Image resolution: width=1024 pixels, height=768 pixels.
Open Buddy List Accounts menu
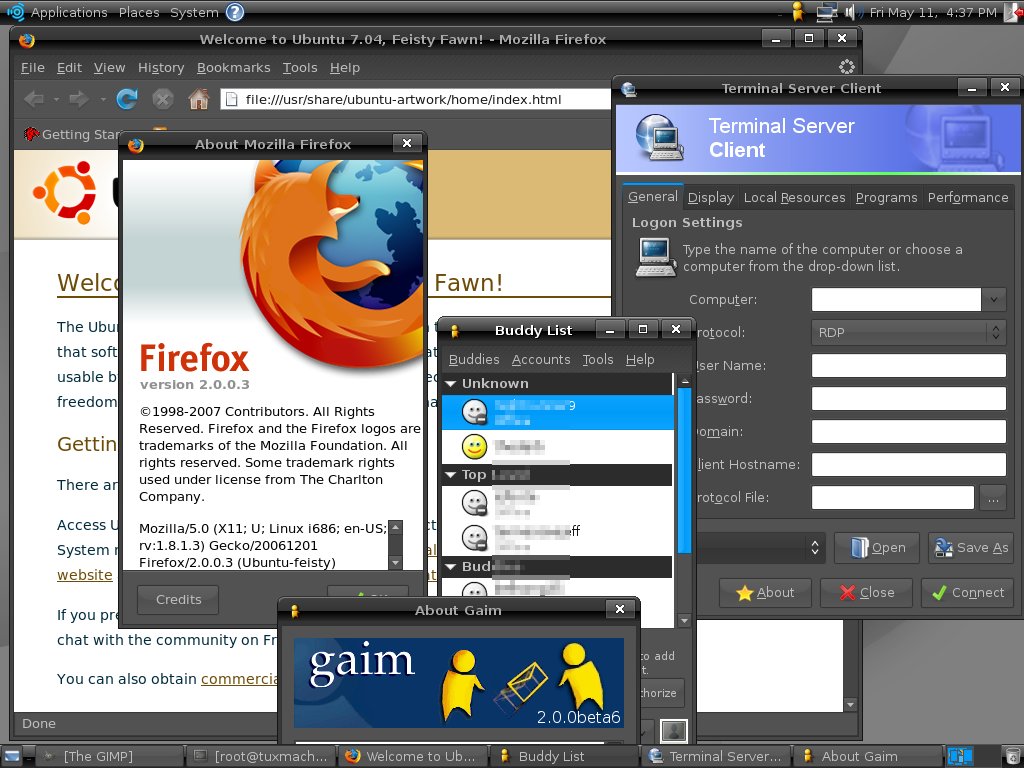coord(541,359)
